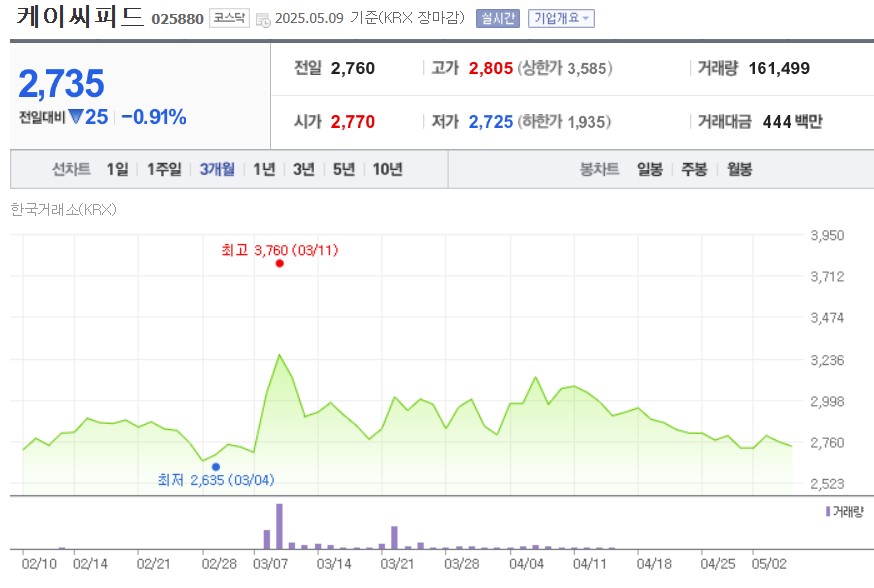Show the 일봉 daily candle chart

pos(650,169)
